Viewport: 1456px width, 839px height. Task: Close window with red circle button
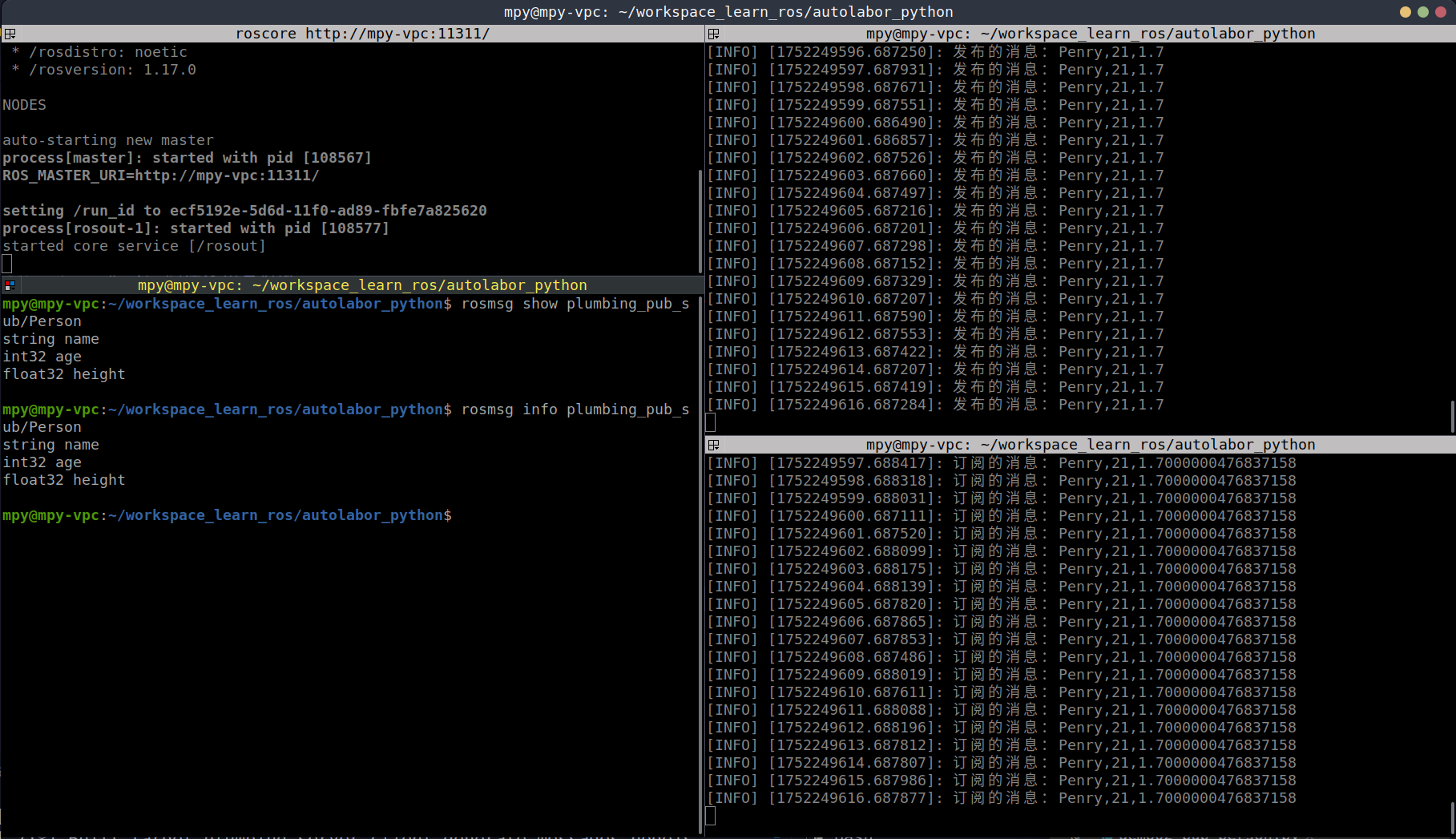click(x=1441, y=12)
